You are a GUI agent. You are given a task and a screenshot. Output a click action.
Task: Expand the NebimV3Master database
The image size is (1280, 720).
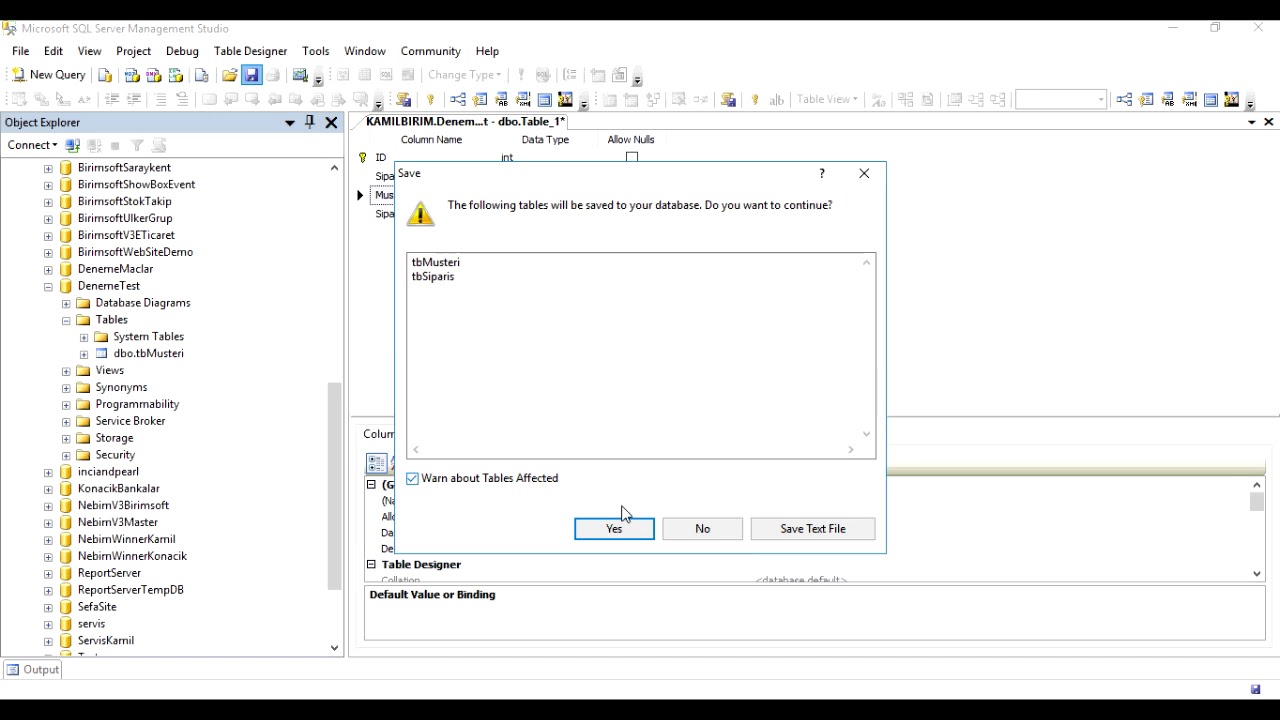(x=48, y=522)
